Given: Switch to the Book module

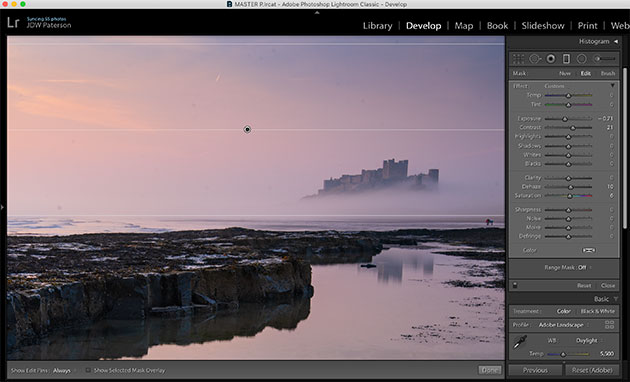Looking at the screenshot, I should click(x=497, y=26).
